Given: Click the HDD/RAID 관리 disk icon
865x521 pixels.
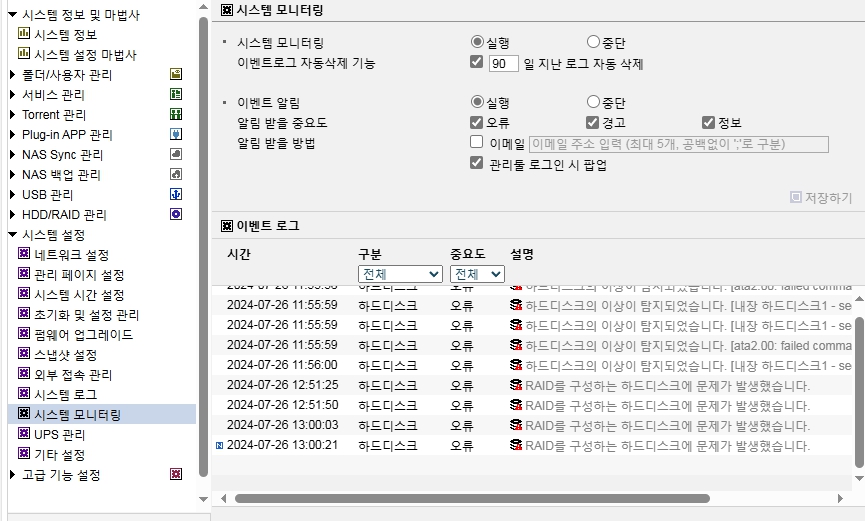Looking at the screenshot, I should point(176,214).
